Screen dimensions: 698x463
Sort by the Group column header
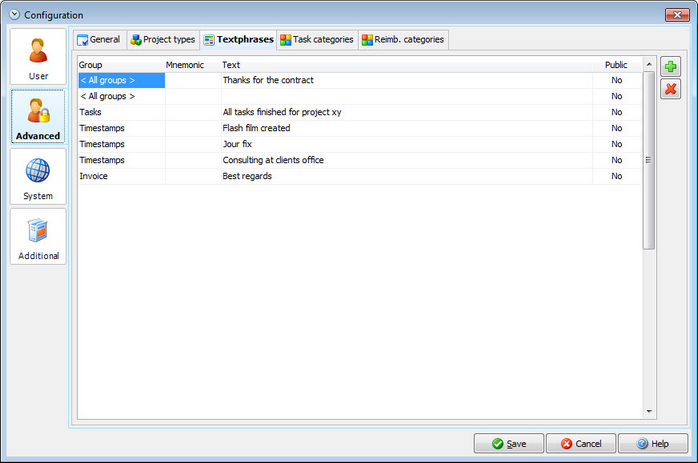(x=121, y=65)
